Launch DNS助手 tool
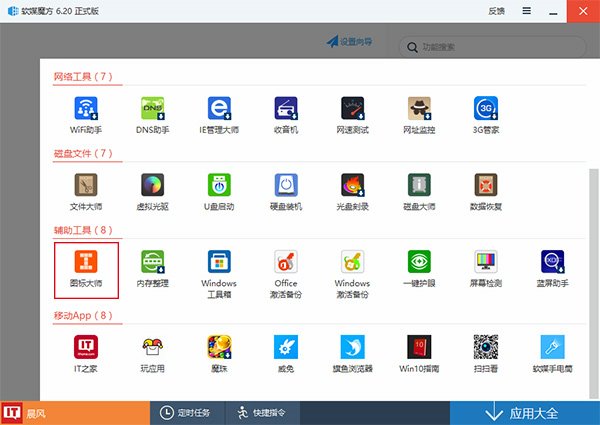The image size is (600, 425). [152, 115]
